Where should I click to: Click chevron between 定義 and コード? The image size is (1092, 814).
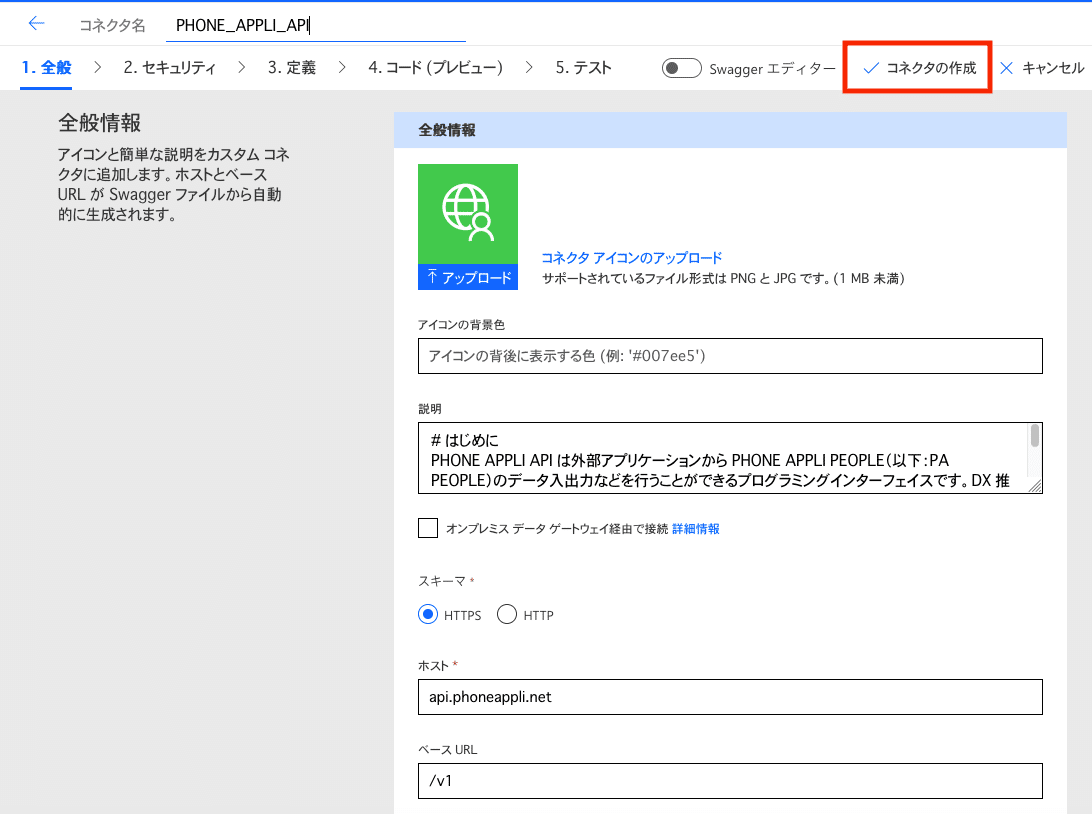pyautogui.click(x=342, y=68)
